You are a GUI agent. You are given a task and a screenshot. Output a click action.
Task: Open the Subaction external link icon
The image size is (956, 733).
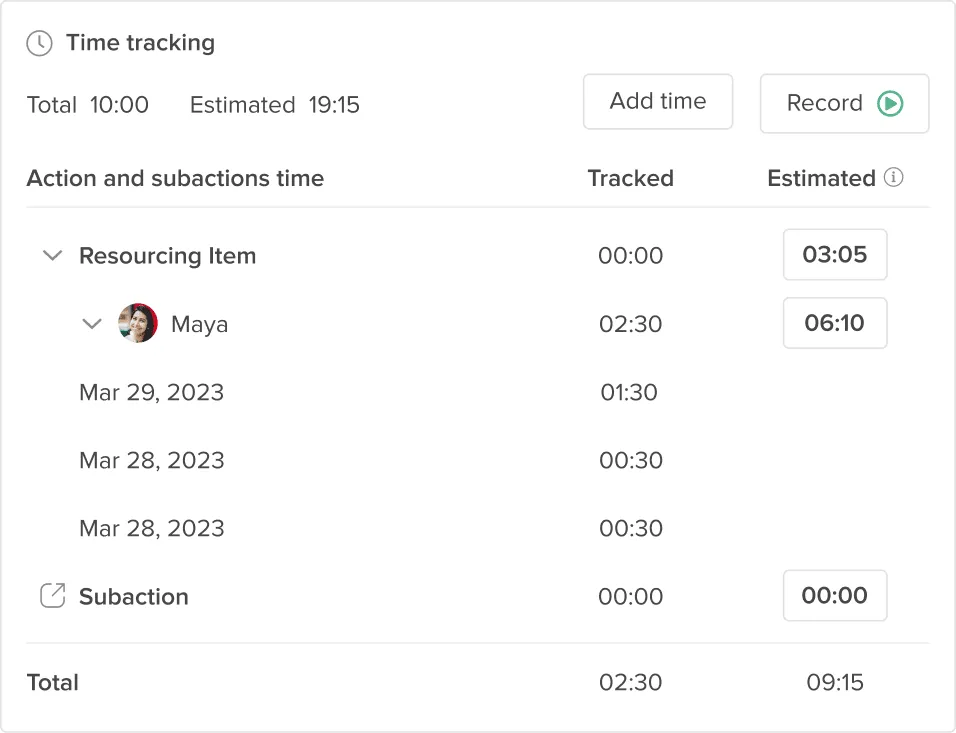(52, 596)
